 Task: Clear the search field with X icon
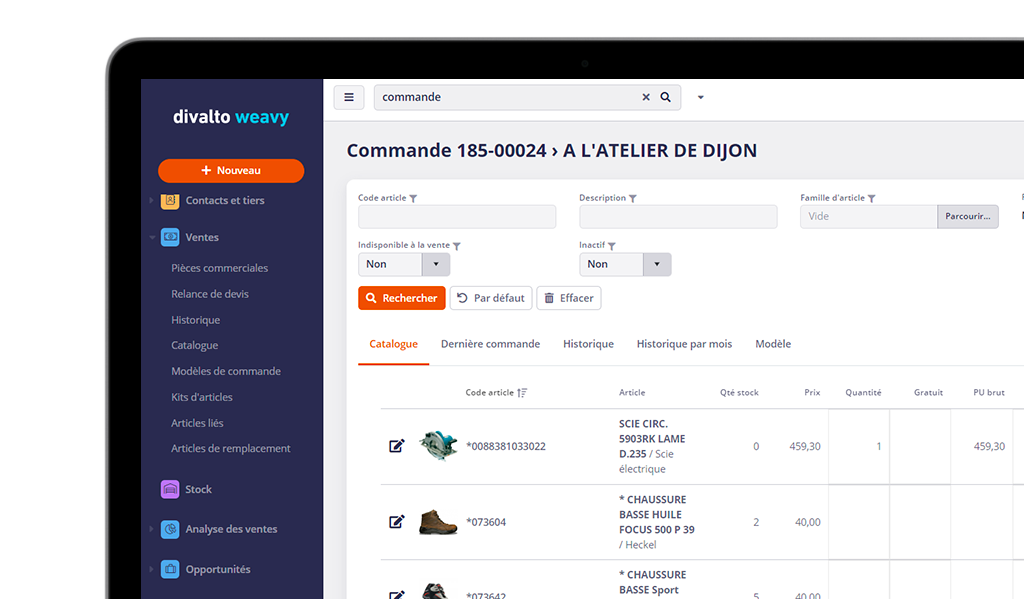click(646, 97)
